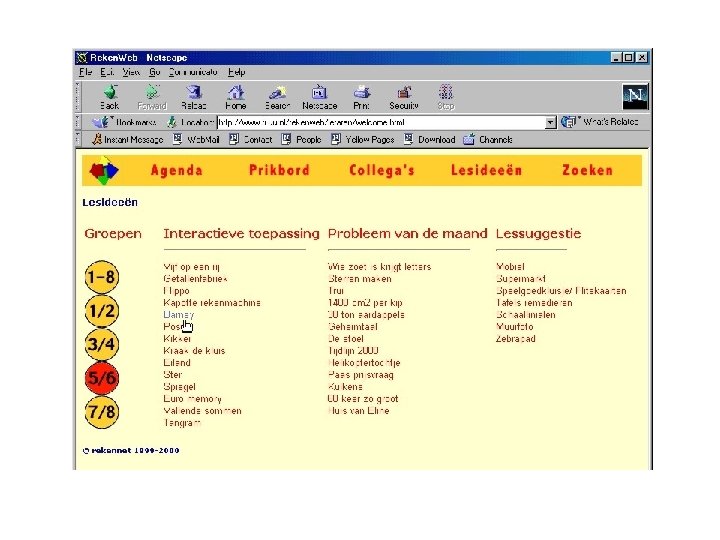Open the Kapotte rekenmachine link

212,303
